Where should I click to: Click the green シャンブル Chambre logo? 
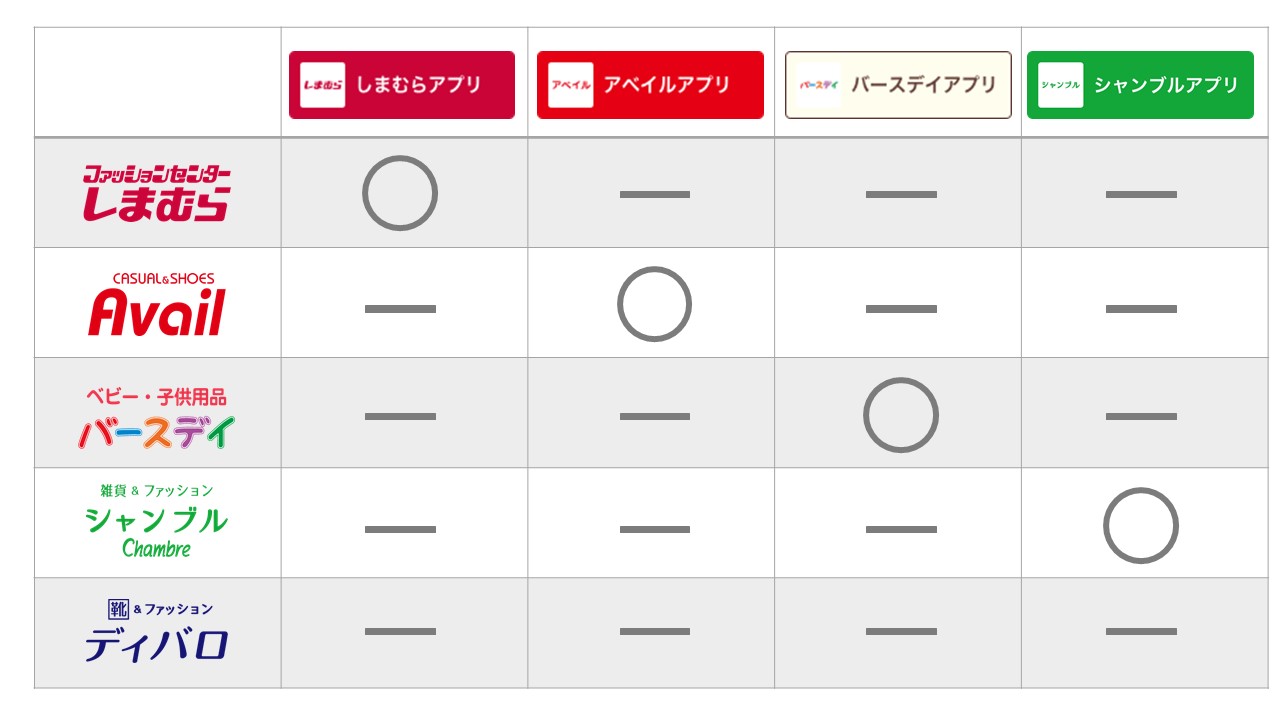tap(157, 520)
